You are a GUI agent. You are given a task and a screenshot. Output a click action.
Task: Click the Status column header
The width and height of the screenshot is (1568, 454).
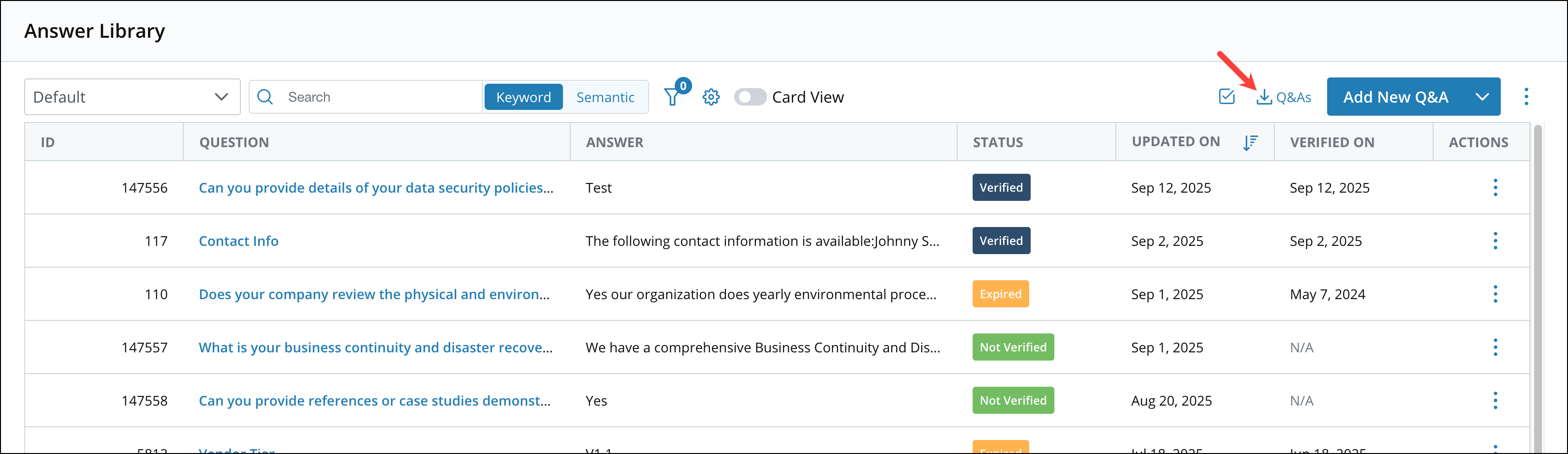(x=998, y=142)
